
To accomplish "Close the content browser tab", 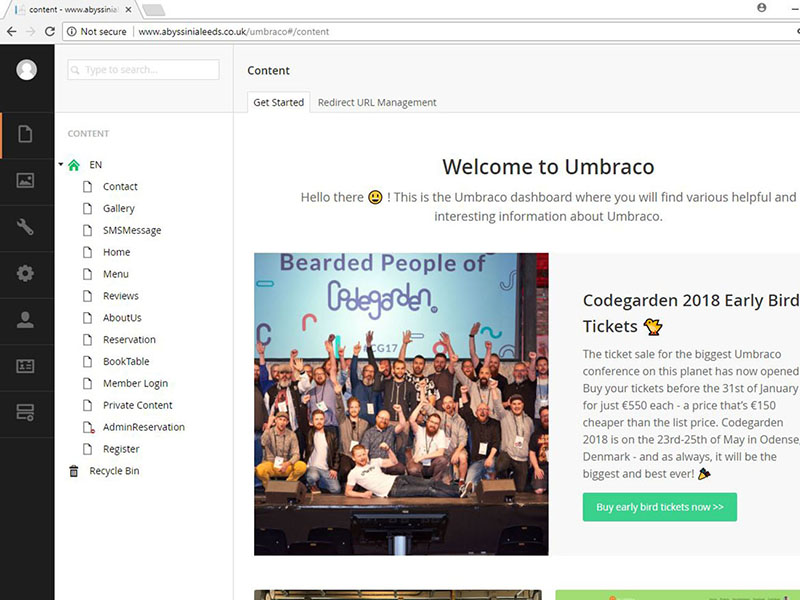I will [x=128, y=10].
